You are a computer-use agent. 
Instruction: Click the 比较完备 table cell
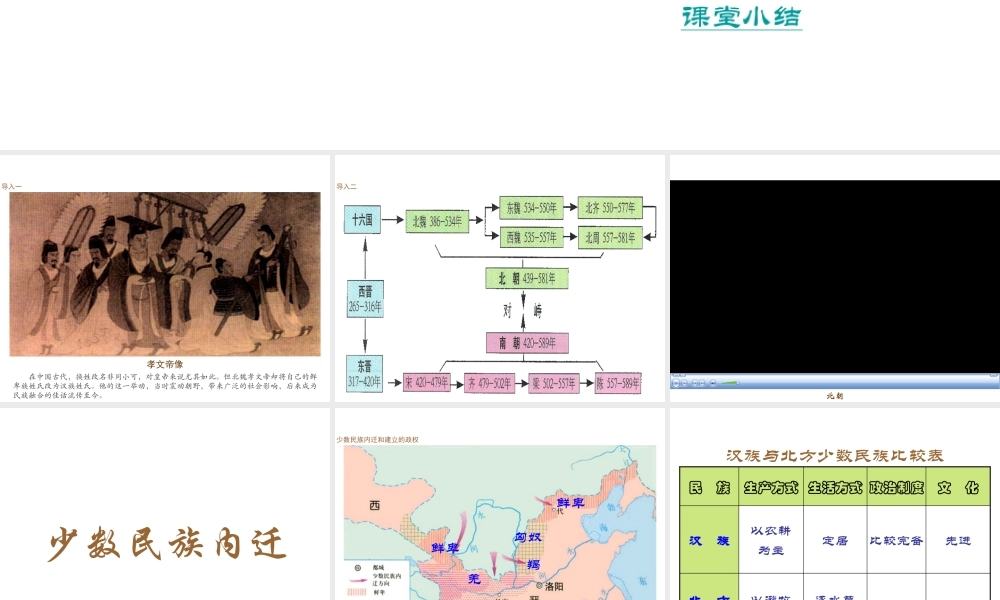[897, 541]
